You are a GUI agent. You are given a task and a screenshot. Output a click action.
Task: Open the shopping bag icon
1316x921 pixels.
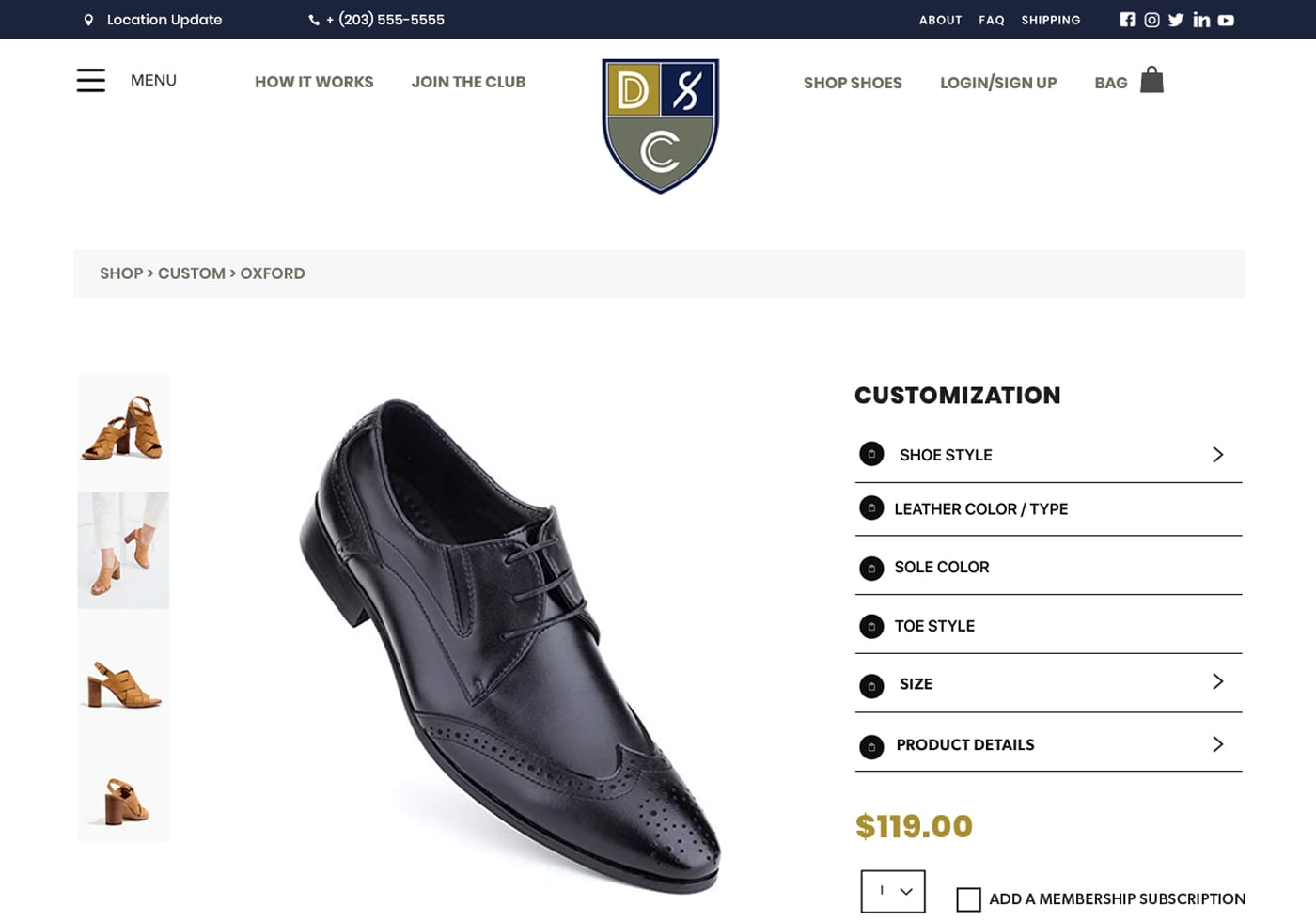pos(1152,80)
